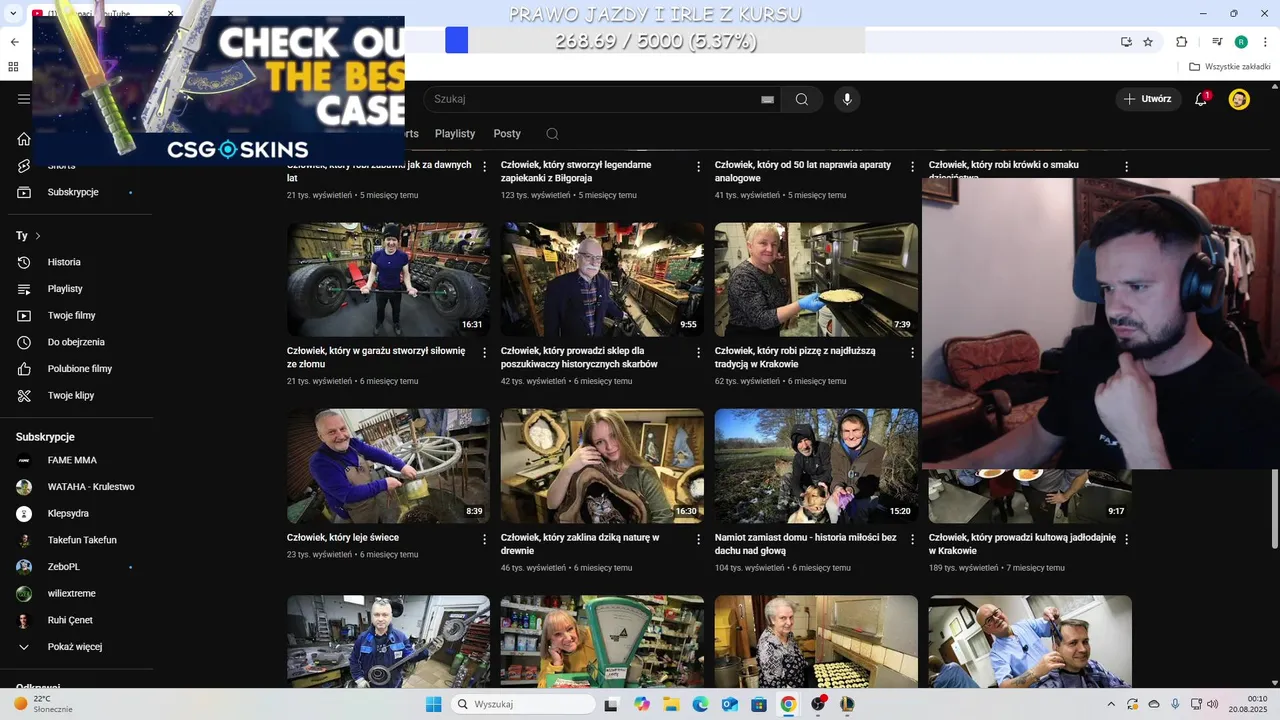The height and width of the screenshot is (720, 1280).
Task: Open Chrome profile R avatar
Action: [x=1241, y=42]
